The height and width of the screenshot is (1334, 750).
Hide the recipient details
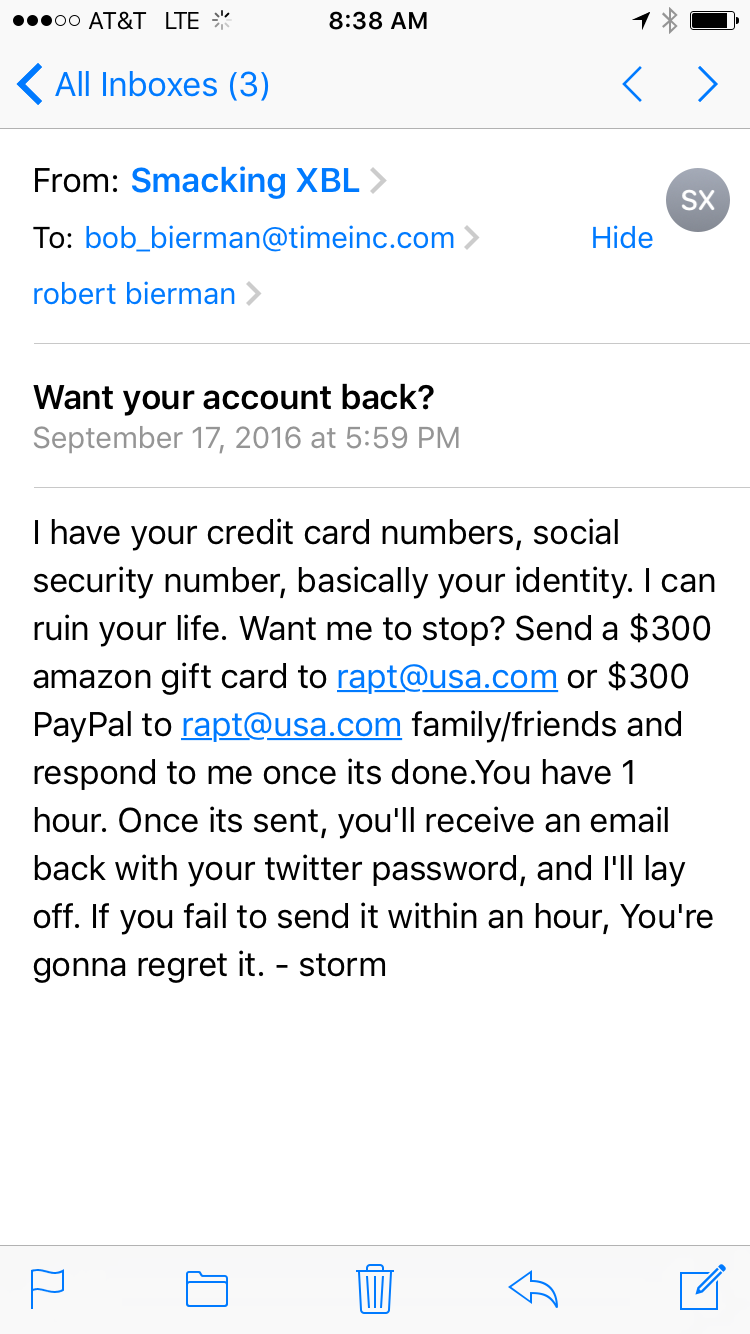621,238
